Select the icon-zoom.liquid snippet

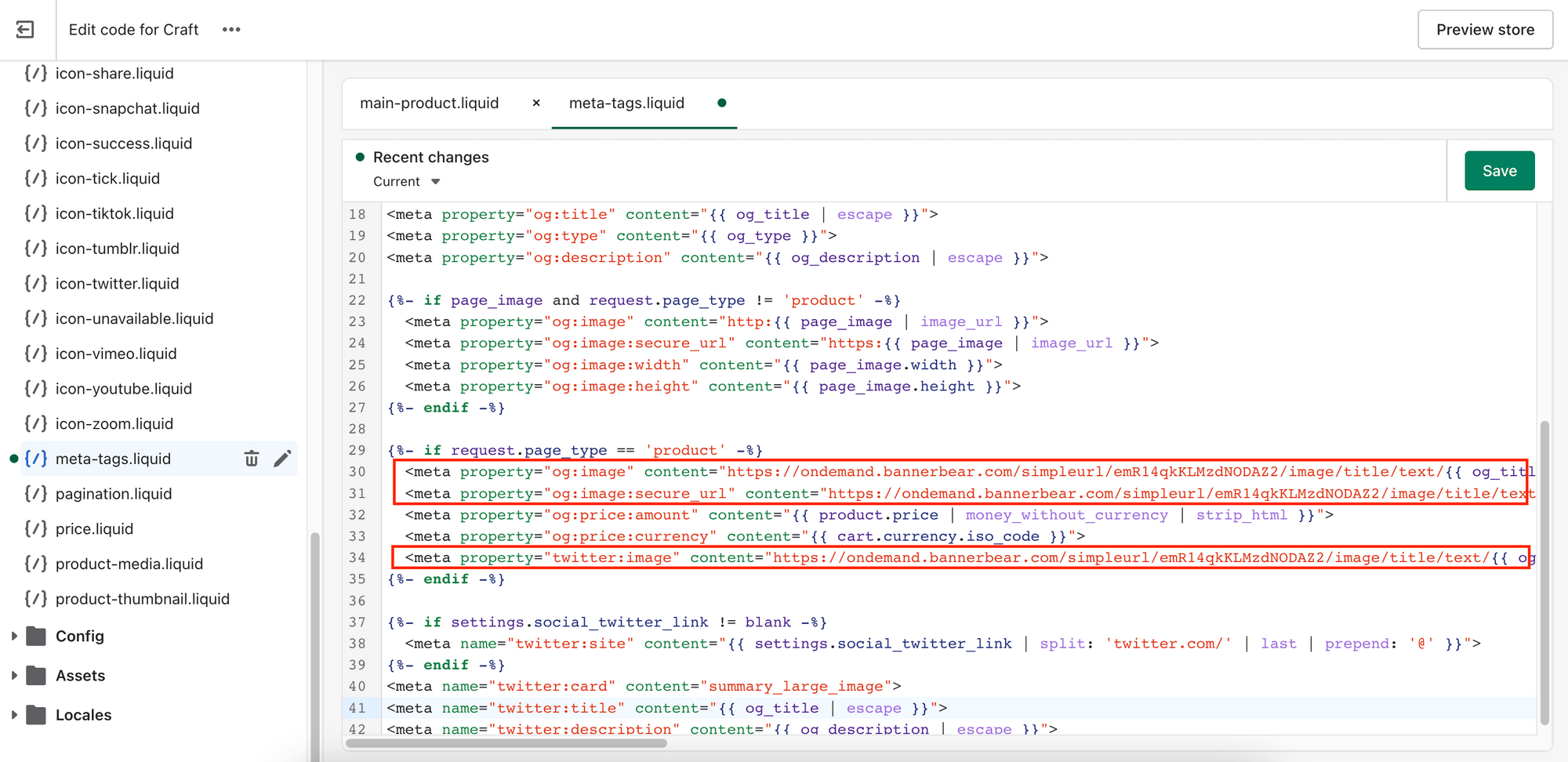(x=114, y=423)
